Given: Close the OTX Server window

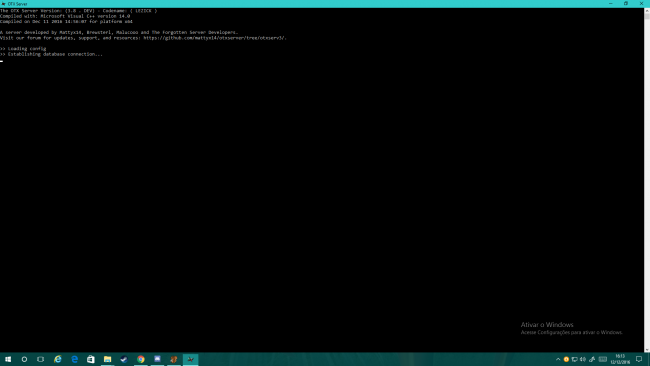Looking at the screenshot, I should 641,3.
